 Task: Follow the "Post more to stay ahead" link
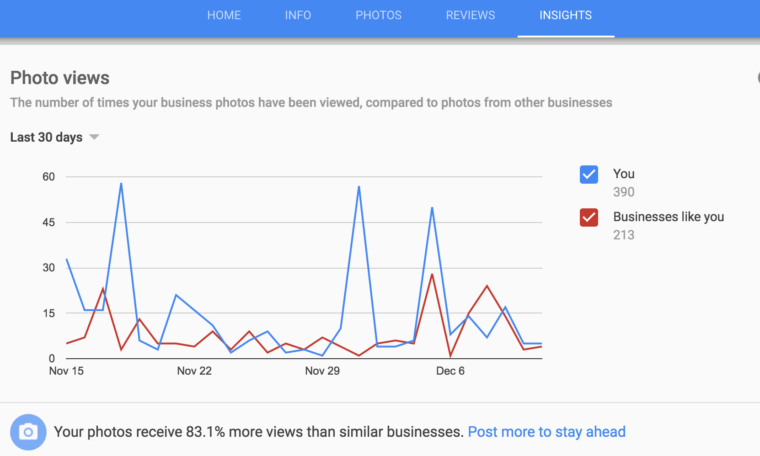[546, 432]
